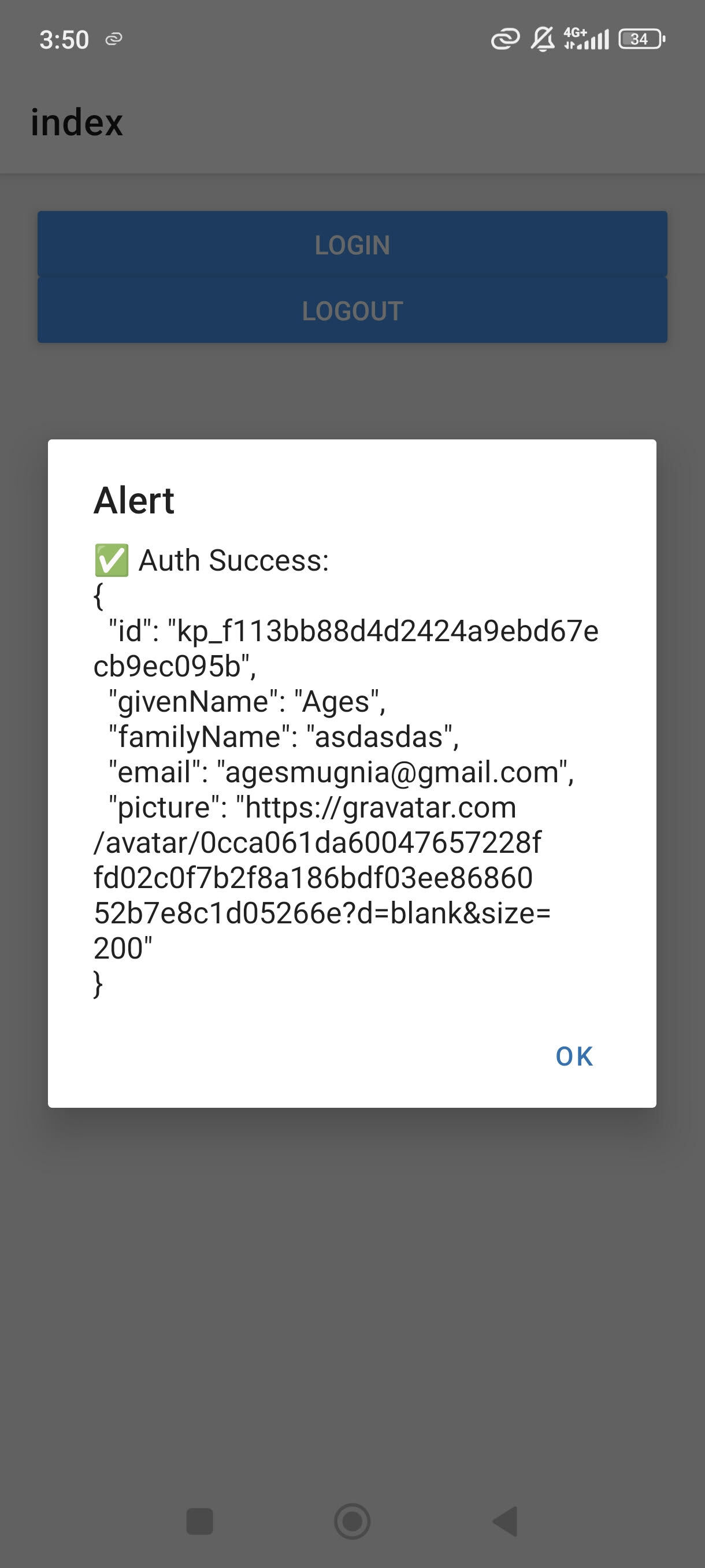Tap the battery indicator in status bar
This screenshot has width=705, height=1568.
click(x=641, y=39)
